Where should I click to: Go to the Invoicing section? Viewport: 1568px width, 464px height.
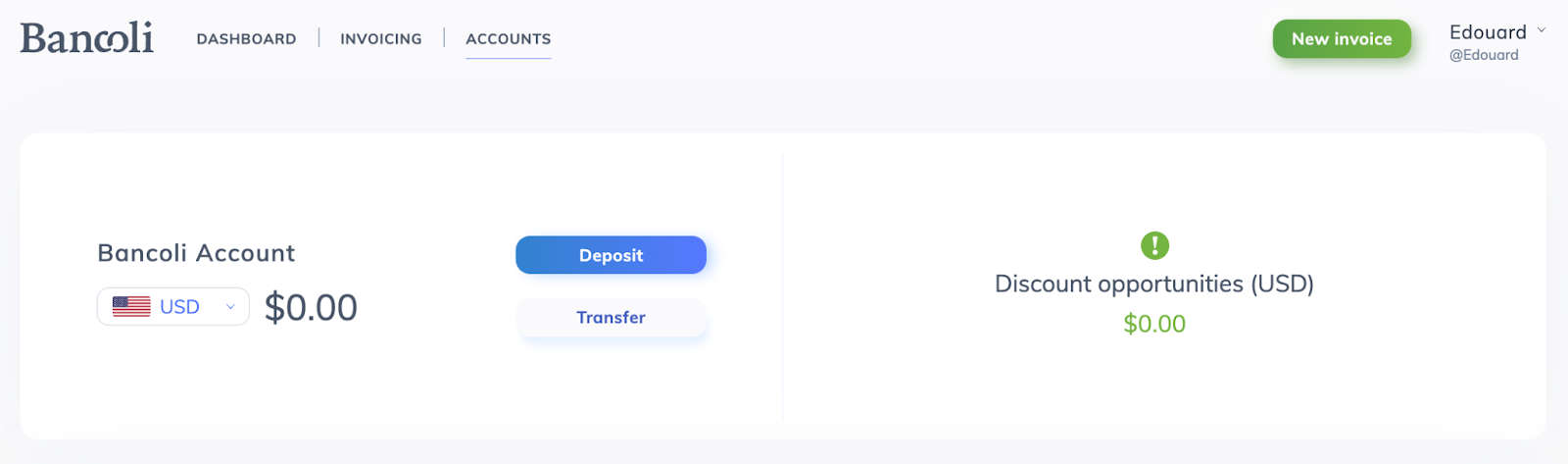(381, 39)
